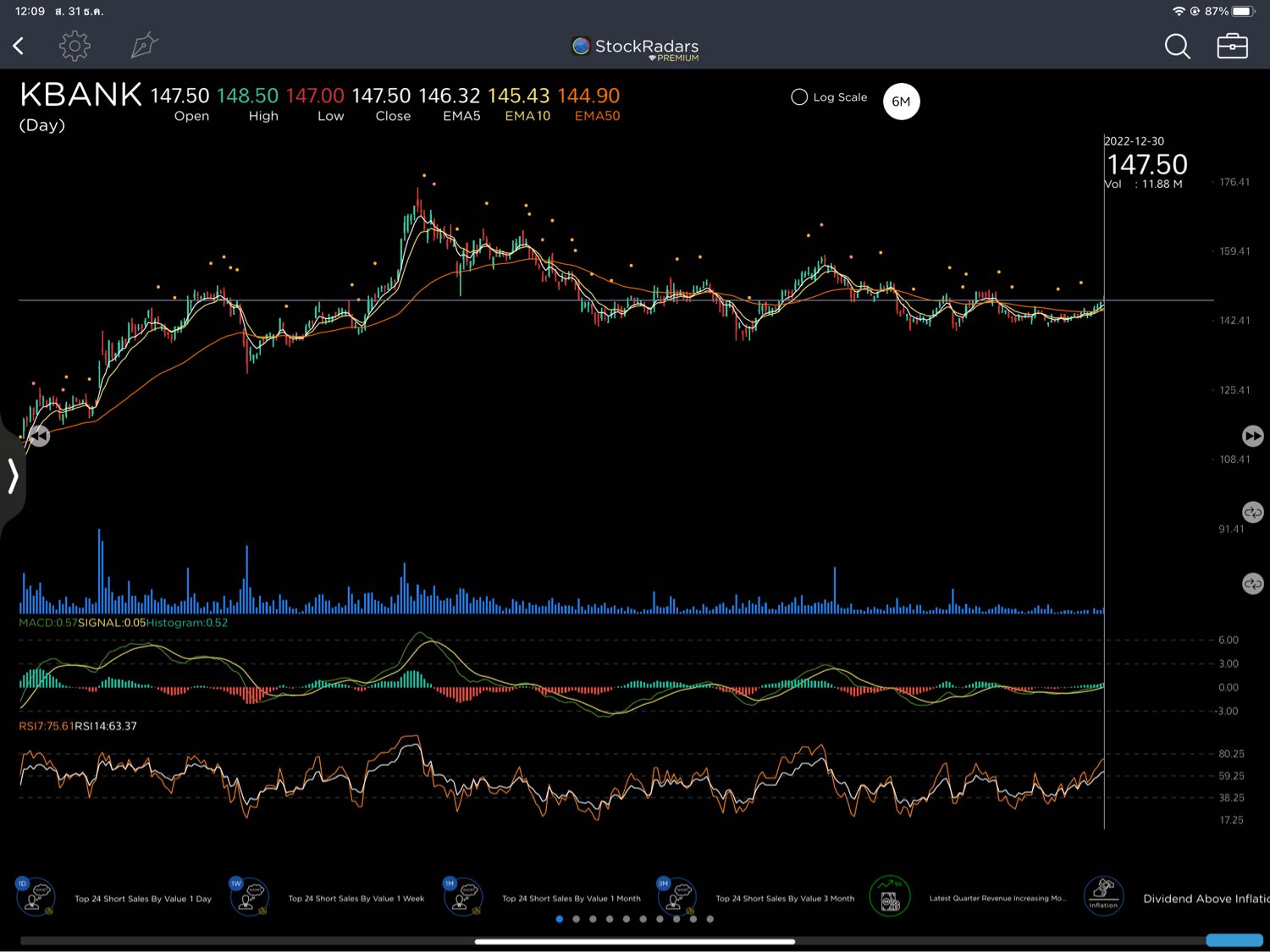
Task: Open the search magnifier
Action: click(1177, 46)
